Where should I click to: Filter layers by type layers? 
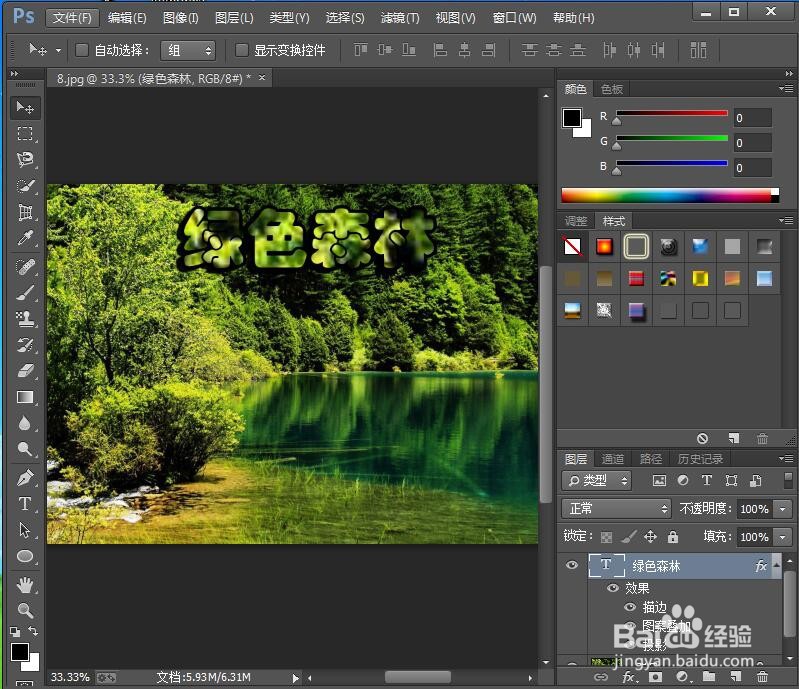[707, 480]
